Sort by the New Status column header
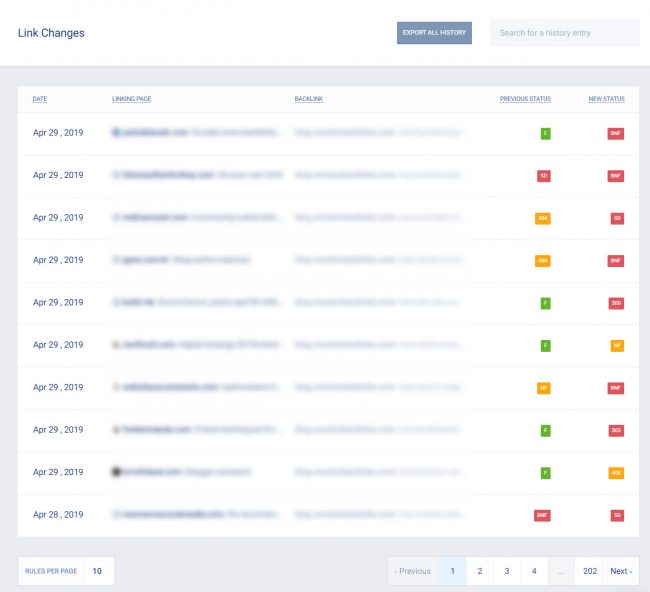Screen dimensions: 650x592 (x=606, y=99)
